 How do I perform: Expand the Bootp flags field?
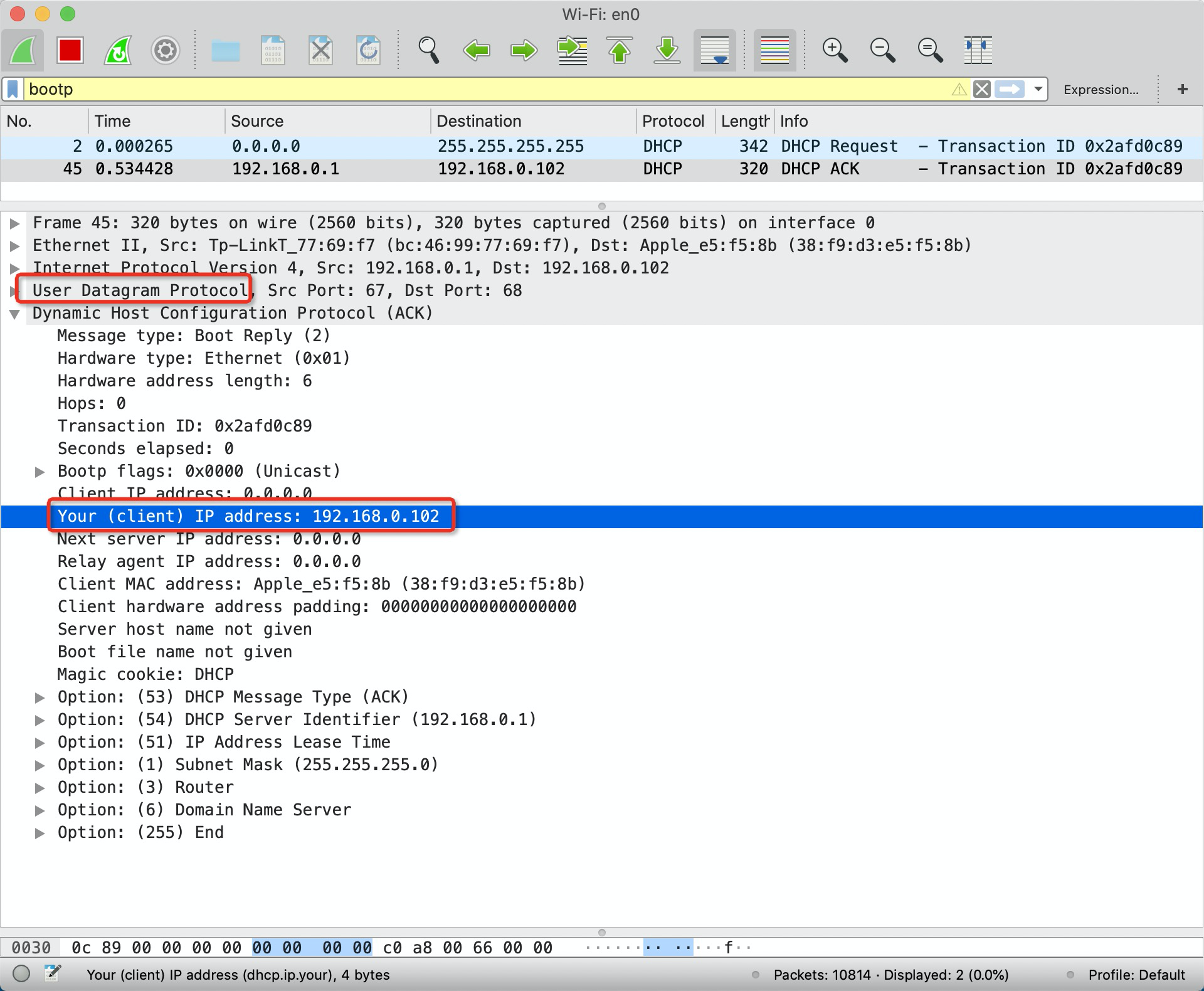40,472
